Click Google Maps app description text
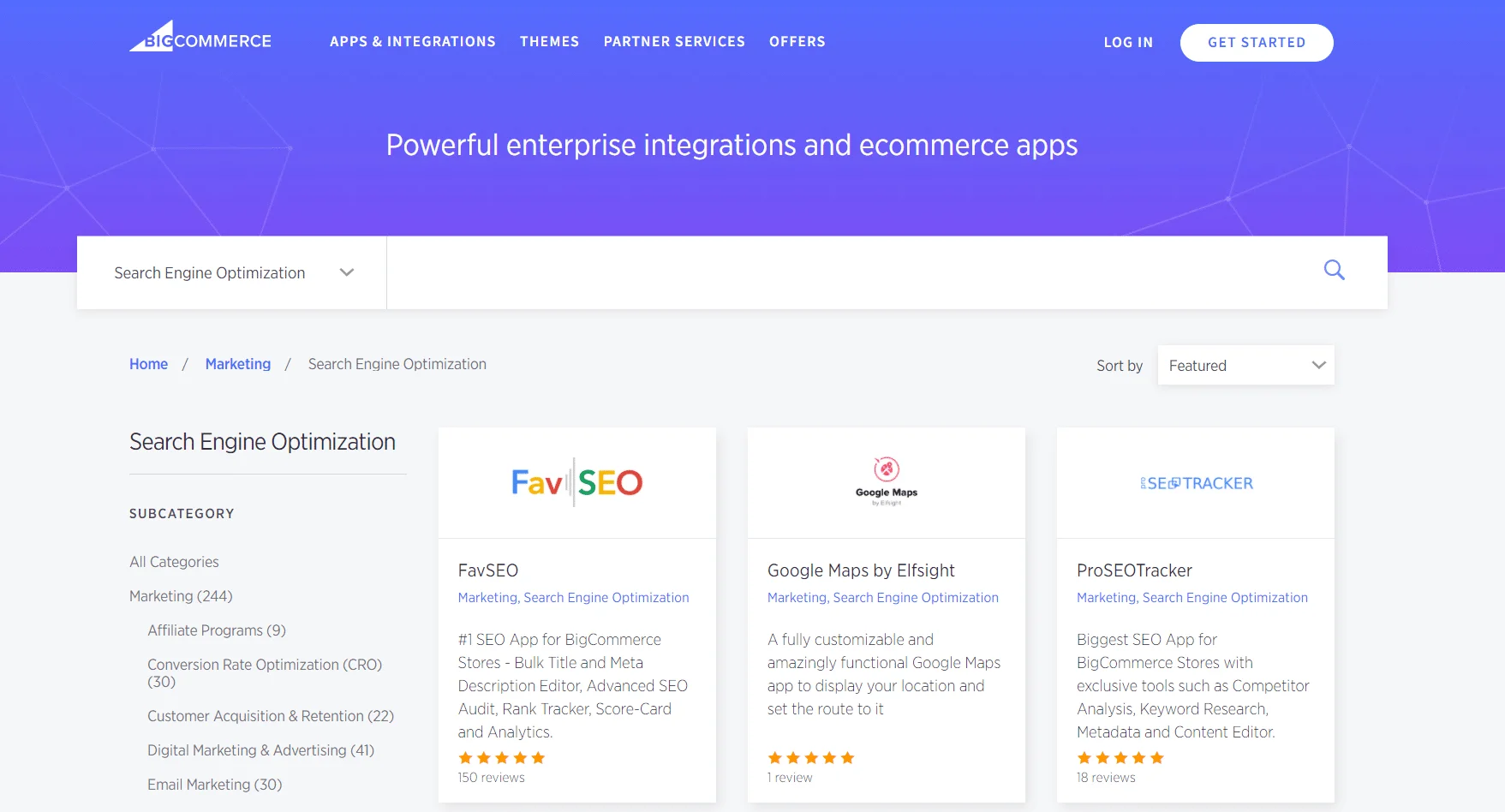This screenshot has height=812, width=1505. coord(883,674)
